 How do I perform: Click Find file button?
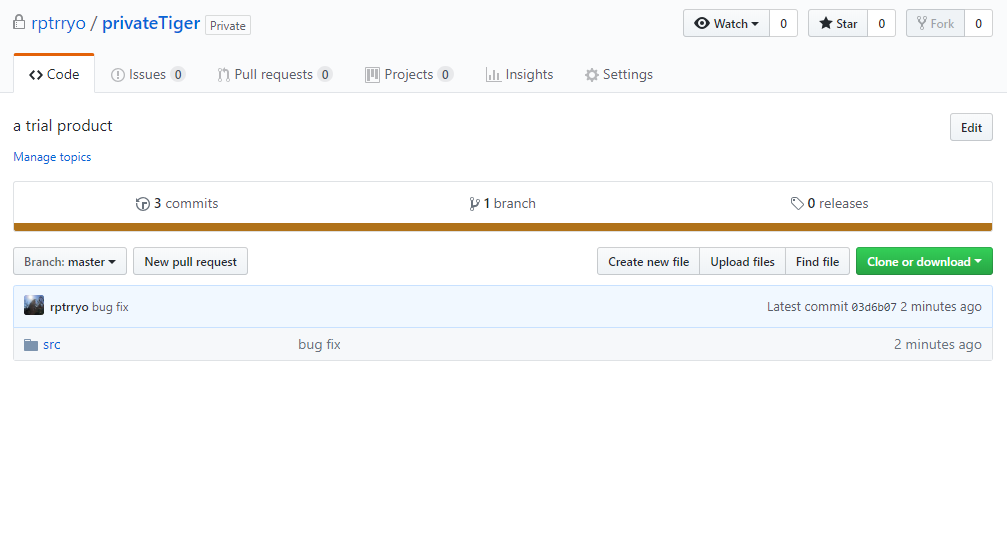click(x=818, y=261)
